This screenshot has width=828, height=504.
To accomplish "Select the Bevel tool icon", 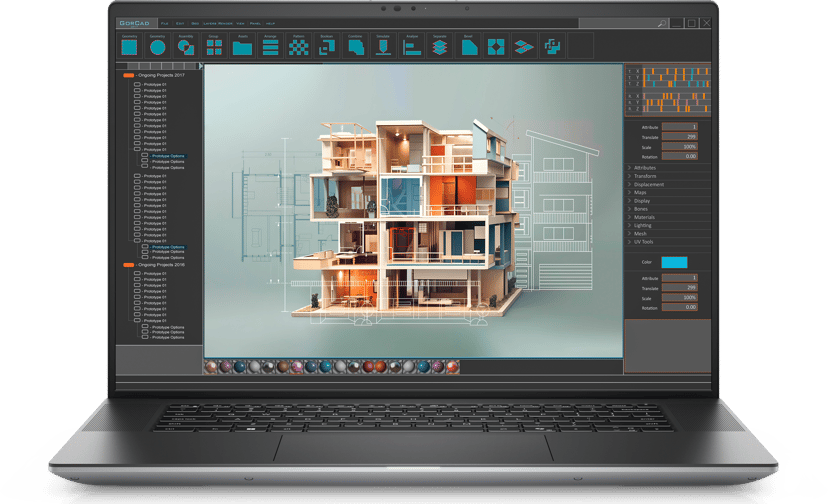I will point(469,48).
